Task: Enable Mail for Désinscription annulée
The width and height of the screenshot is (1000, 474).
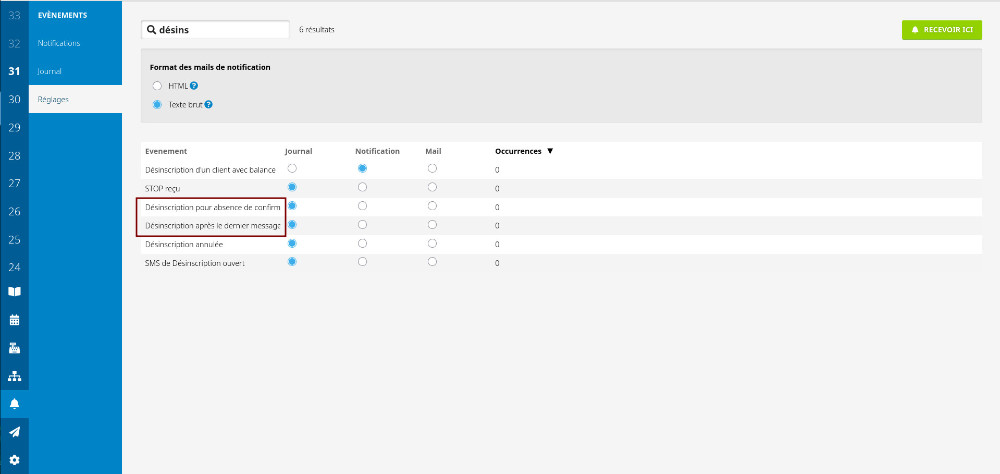Action: pos(432,243)
